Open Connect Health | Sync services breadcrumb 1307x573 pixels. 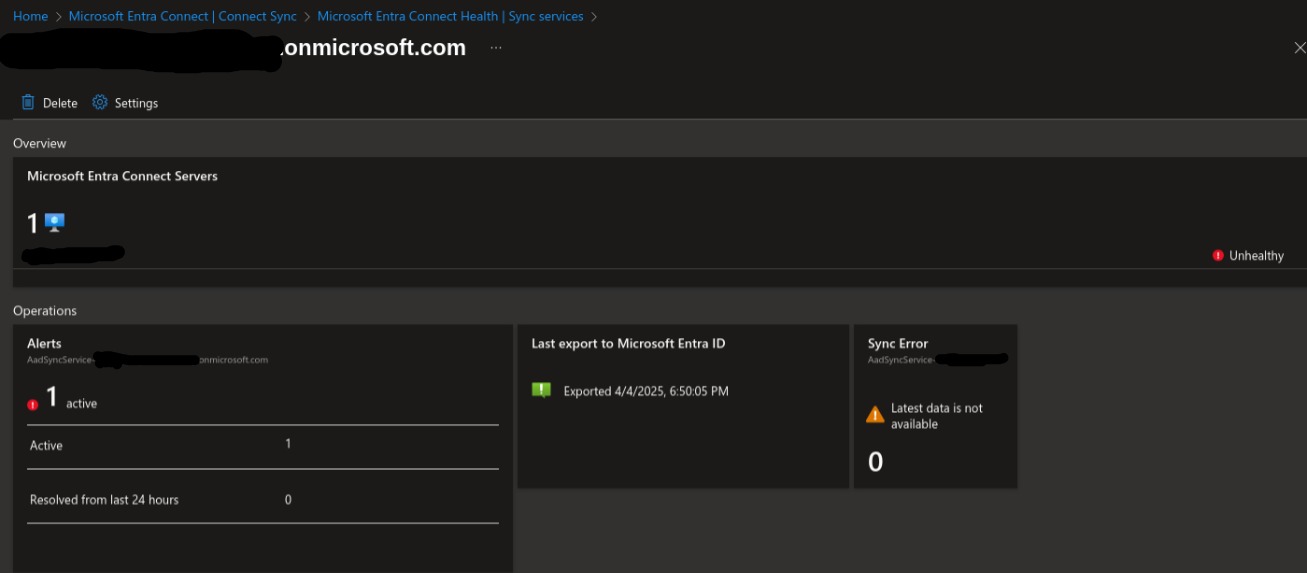[450, 17]
